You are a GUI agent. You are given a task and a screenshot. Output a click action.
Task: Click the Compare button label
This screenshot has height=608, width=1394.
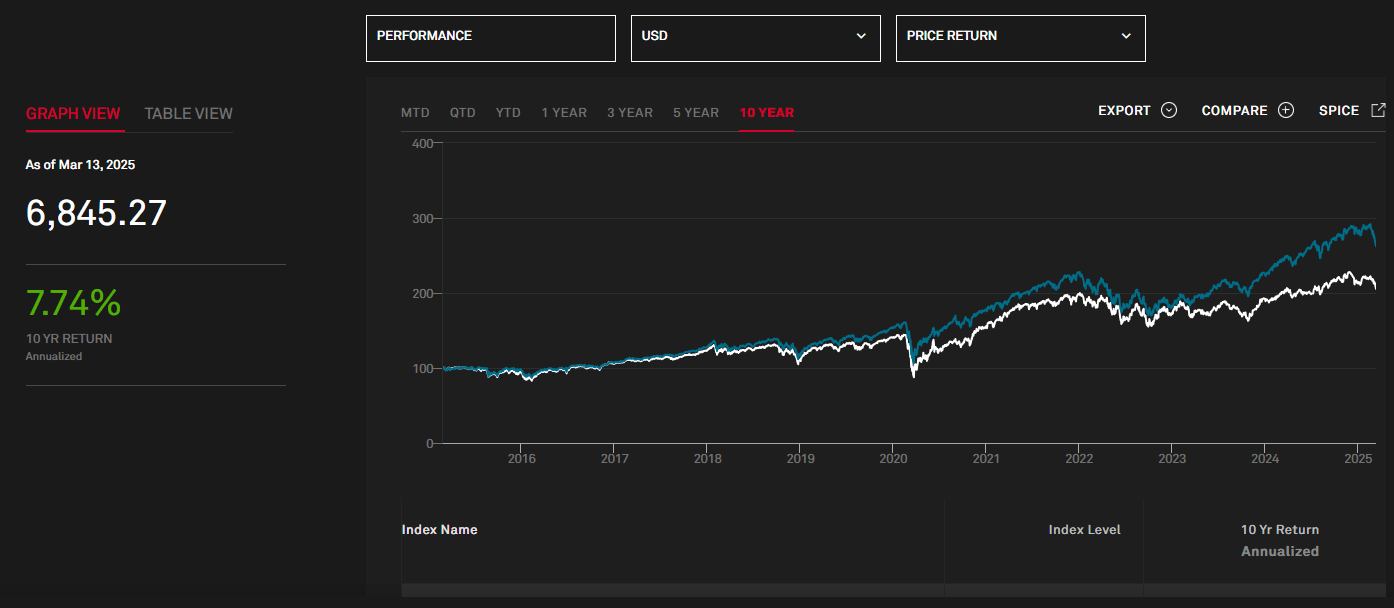coord(1234,111)
